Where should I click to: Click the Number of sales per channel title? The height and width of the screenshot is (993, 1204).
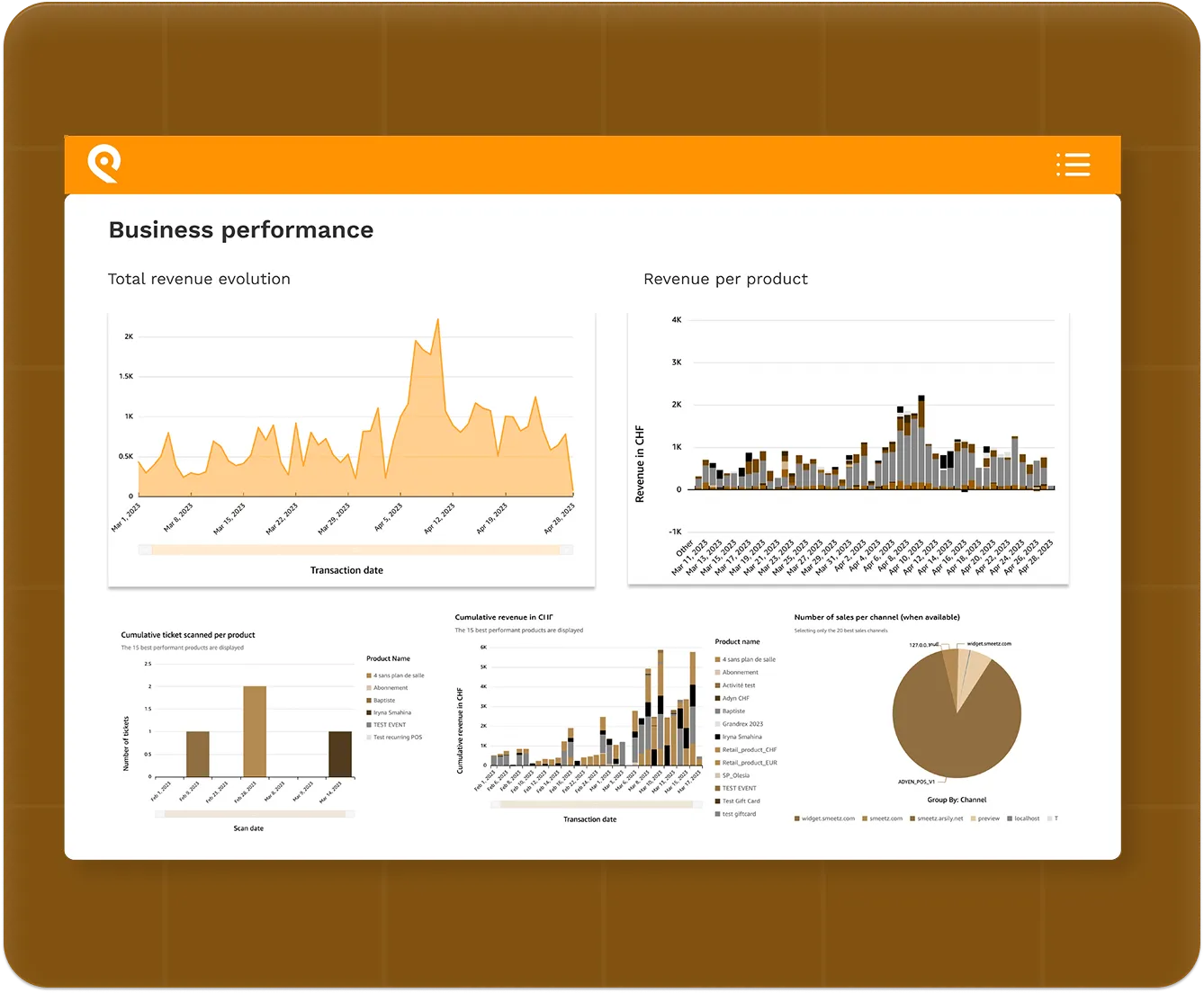pos(877,617)
